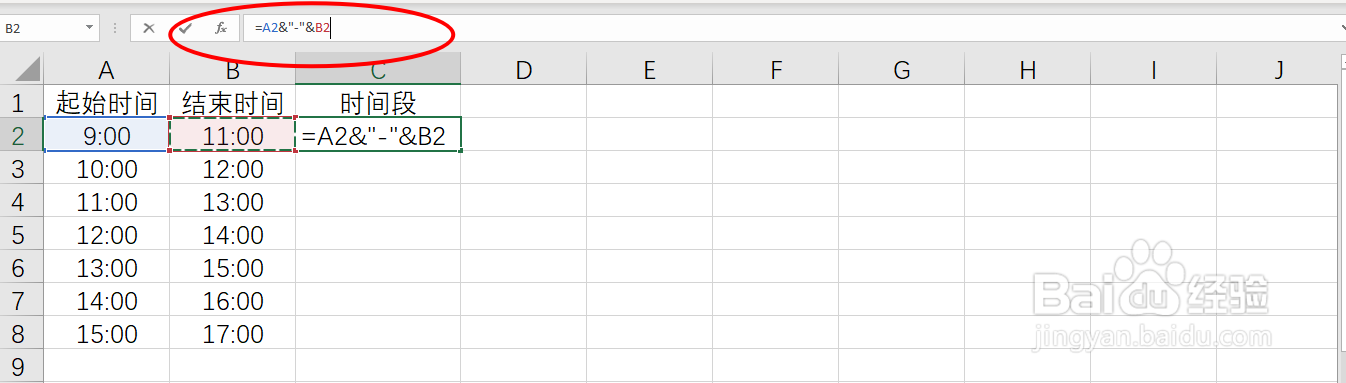Select column A header

(x=106, y=69)
